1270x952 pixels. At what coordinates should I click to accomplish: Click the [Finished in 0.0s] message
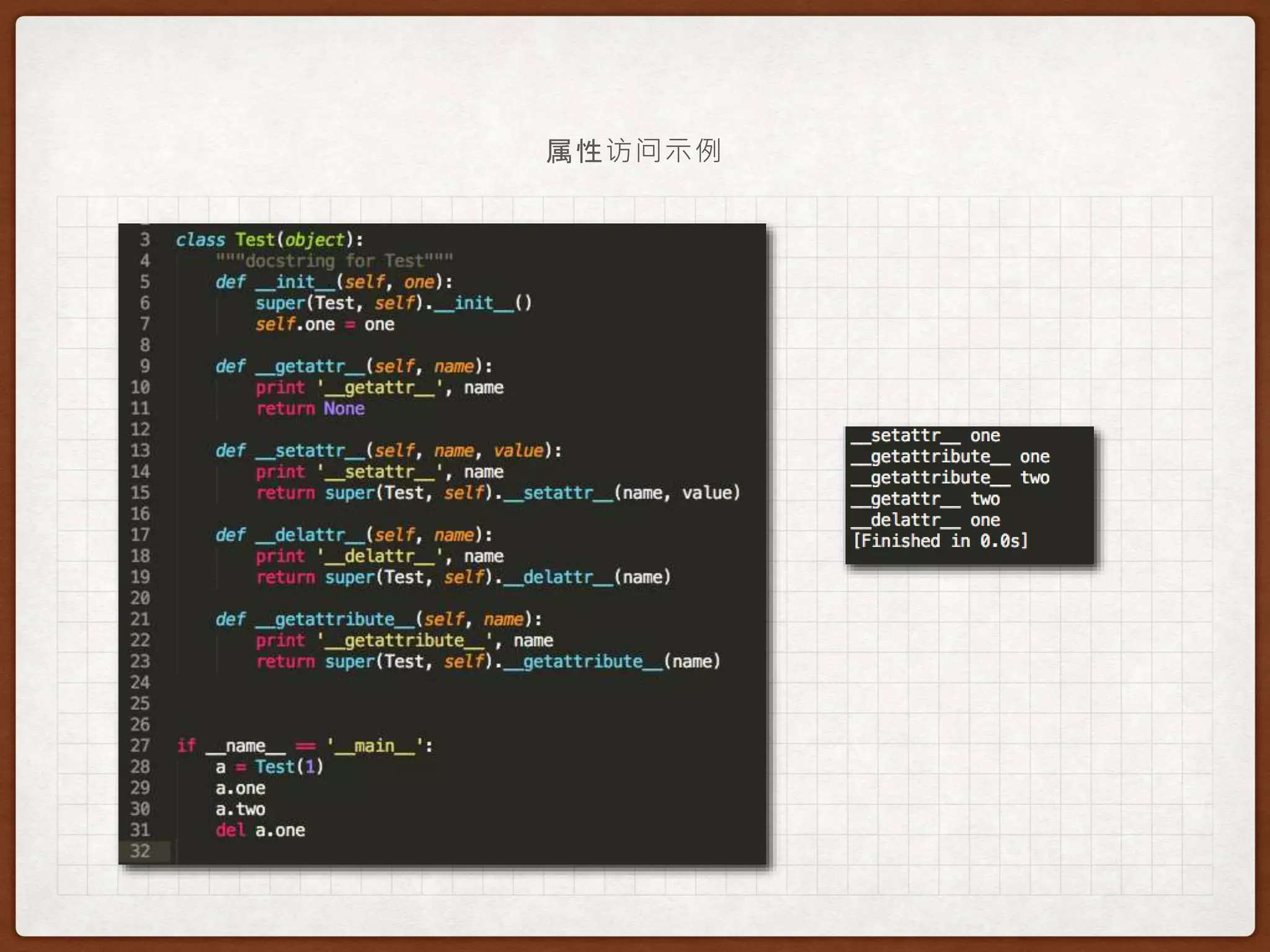(x=940, y=541)
